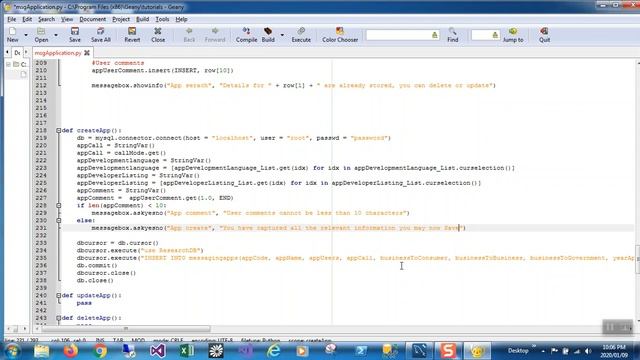Open Google Chrome from taskbar
Screen dimensions: 640x360
[100, 351]
